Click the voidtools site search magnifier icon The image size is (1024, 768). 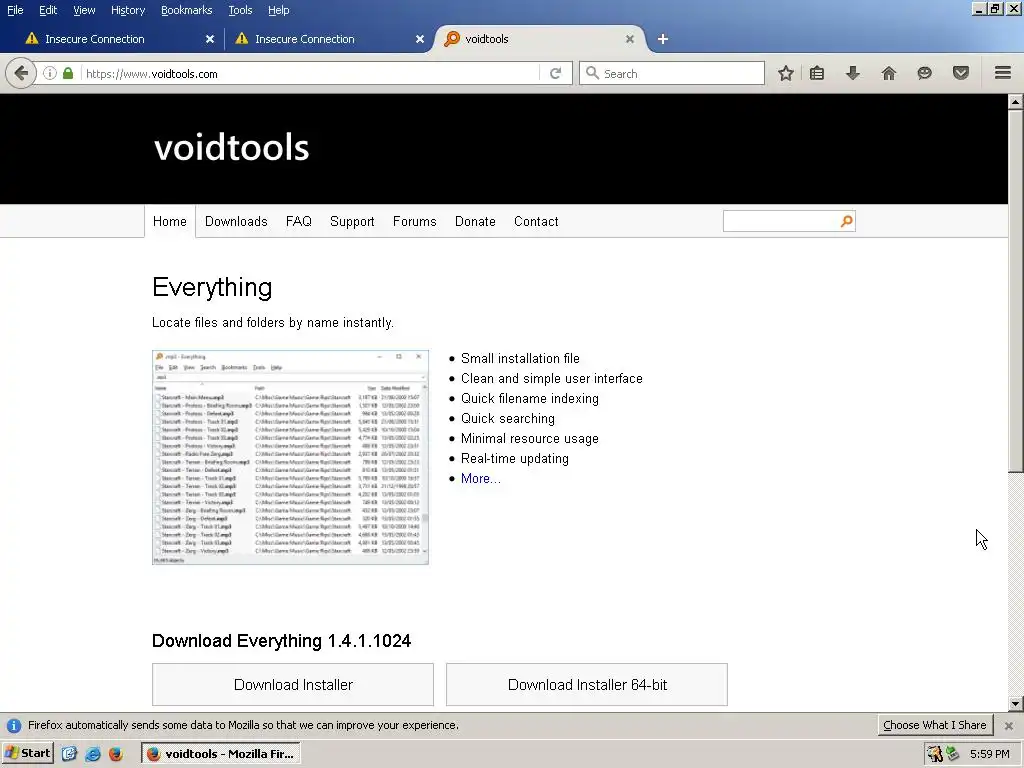tap(846, 221)
